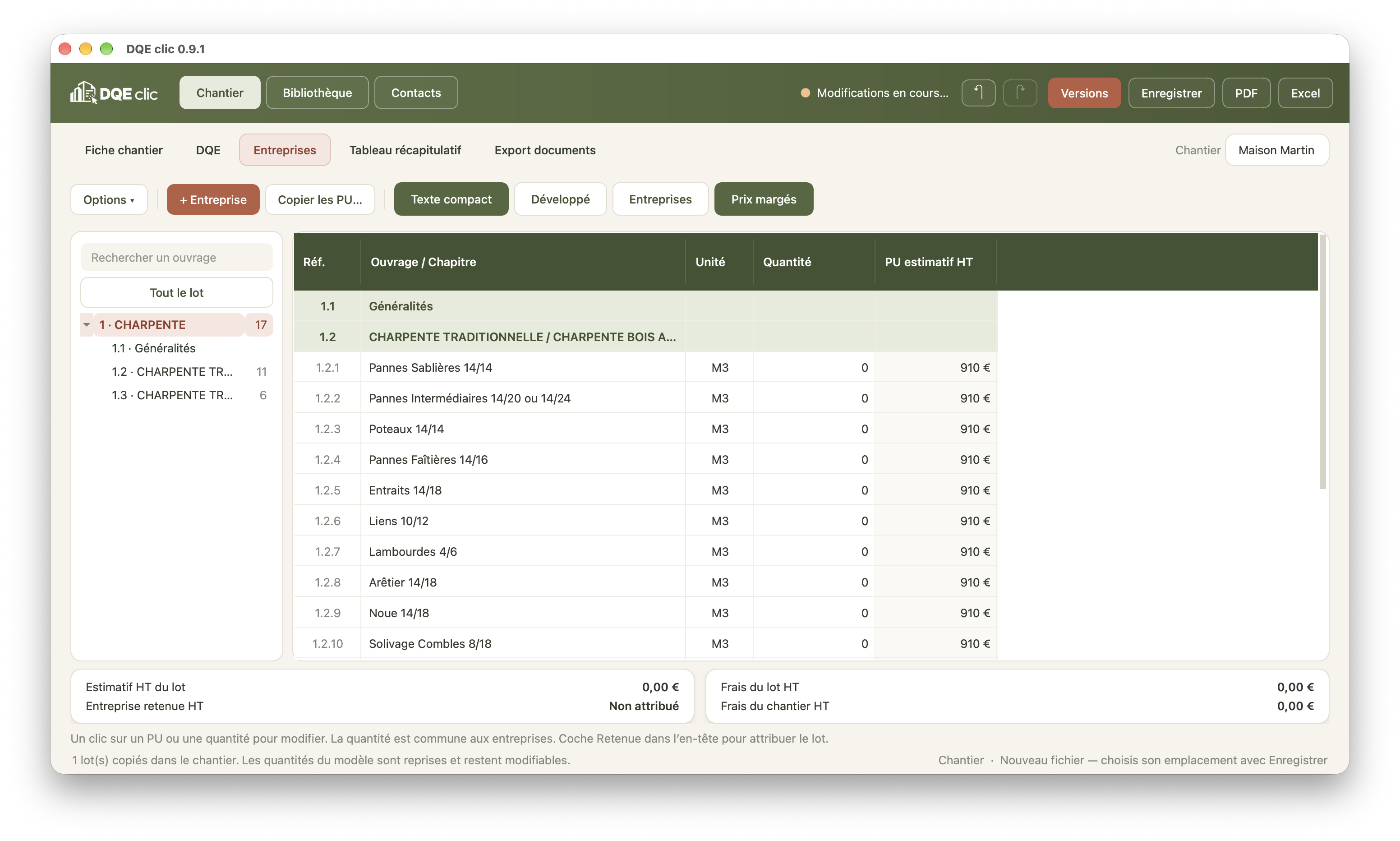Click Pannes Intermédiaires 14/20 ou 14/24
This screenshot has width=1400, height=841.
469,398
